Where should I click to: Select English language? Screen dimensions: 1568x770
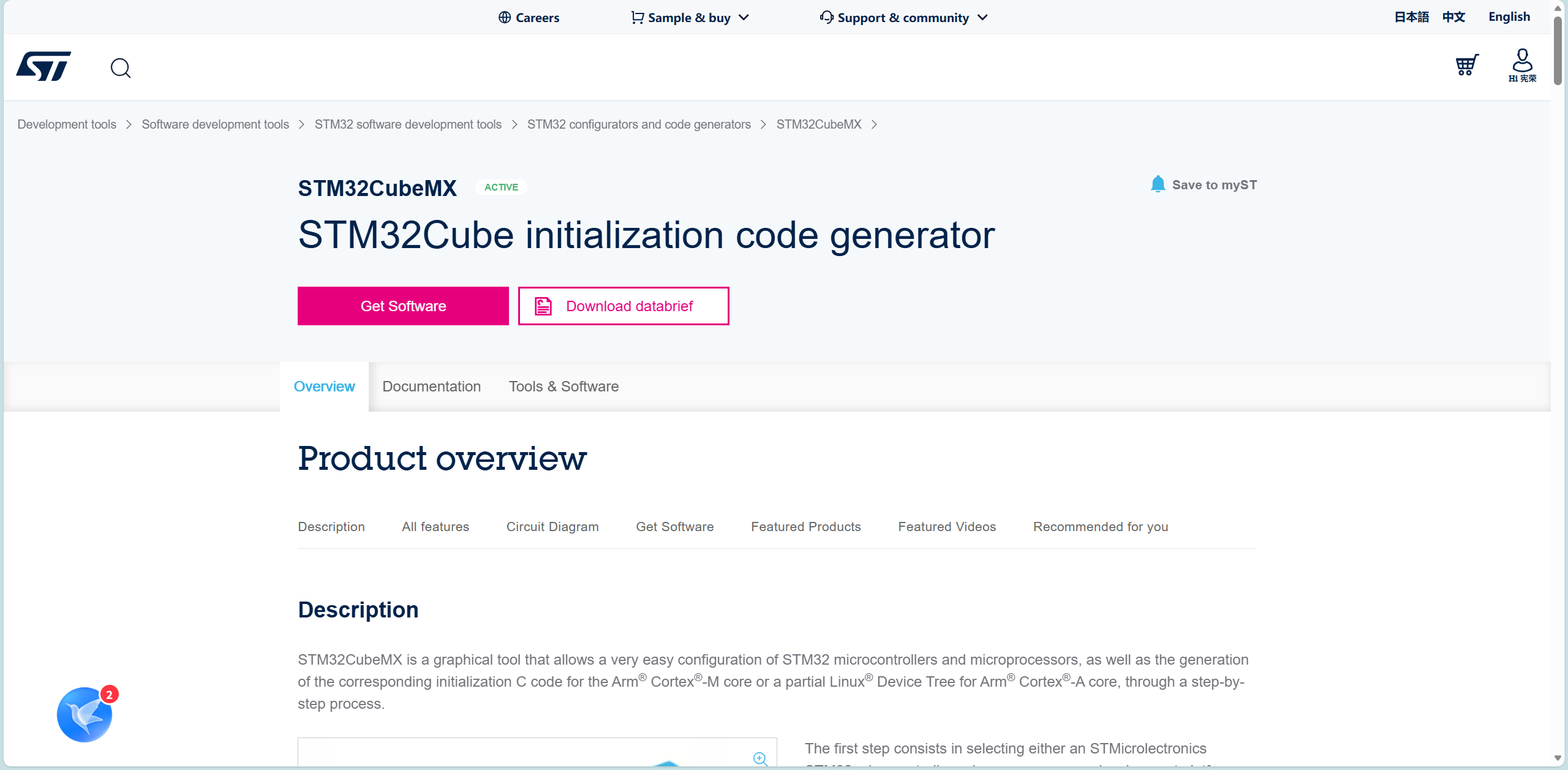click(1509, 17)
